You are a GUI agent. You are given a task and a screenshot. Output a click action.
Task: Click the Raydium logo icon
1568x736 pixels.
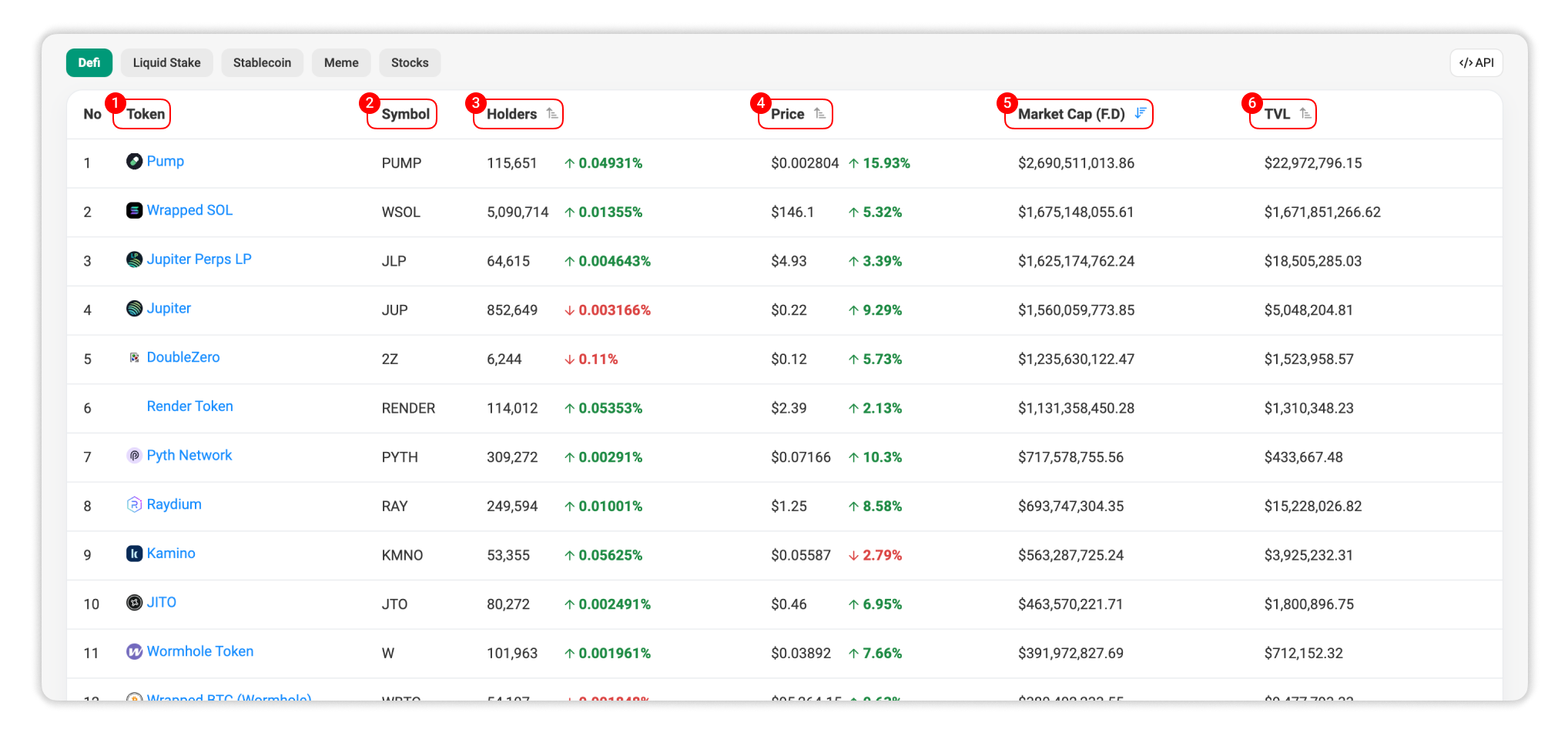click(x=133, y=505)
